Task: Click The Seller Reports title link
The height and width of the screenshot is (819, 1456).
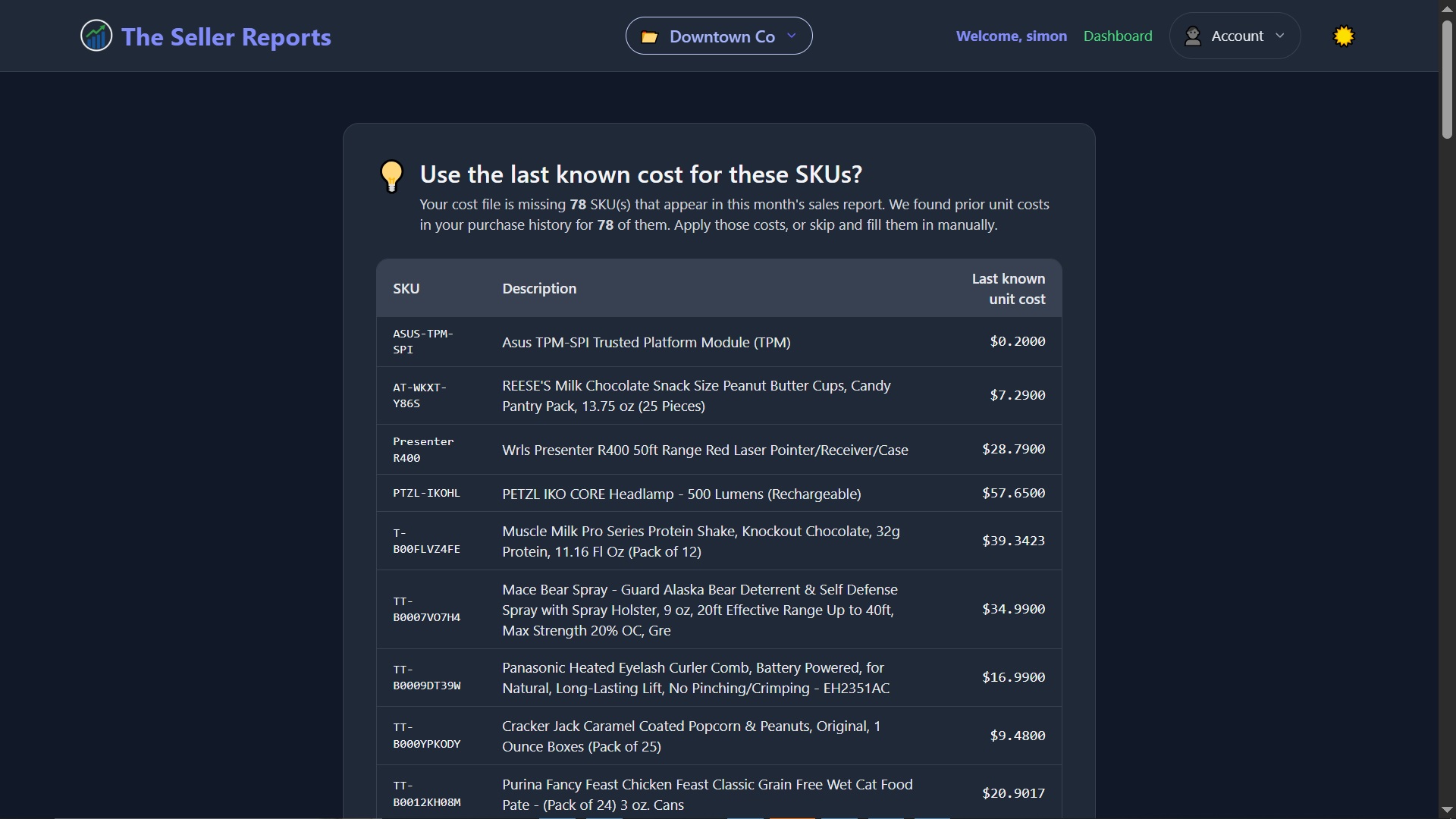Action: [x=226, y=36]
